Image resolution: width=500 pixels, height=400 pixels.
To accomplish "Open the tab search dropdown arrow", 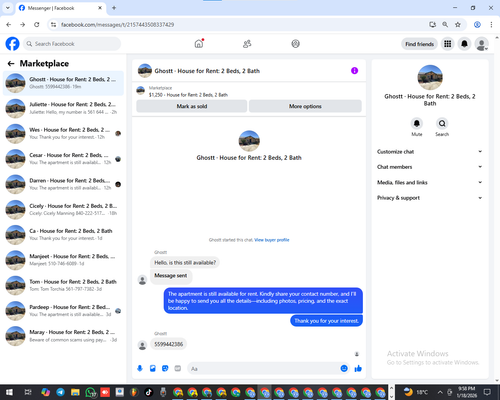I will [8, 8].
